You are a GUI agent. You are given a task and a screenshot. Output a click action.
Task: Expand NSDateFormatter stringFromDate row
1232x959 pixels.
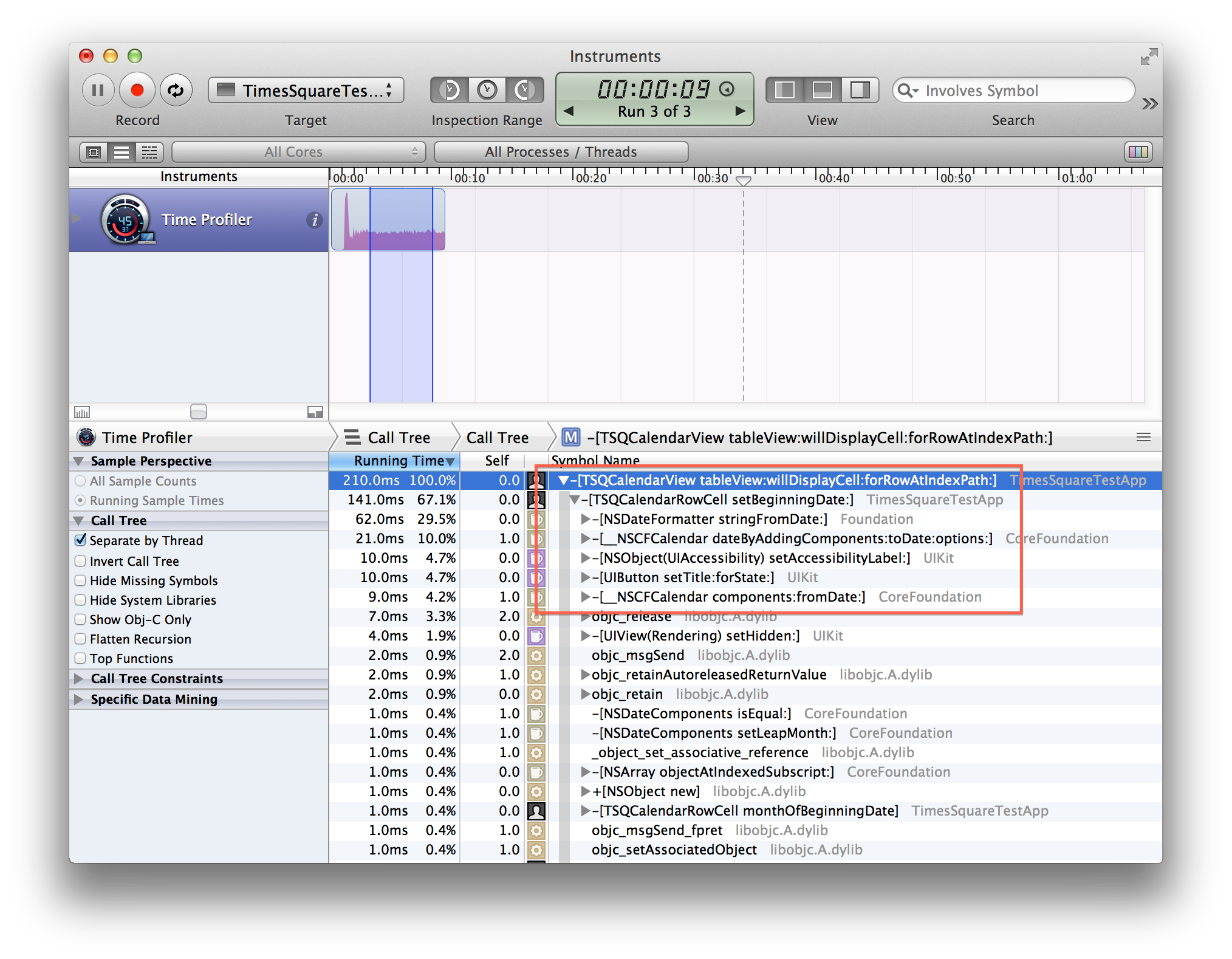coord(585,519)
